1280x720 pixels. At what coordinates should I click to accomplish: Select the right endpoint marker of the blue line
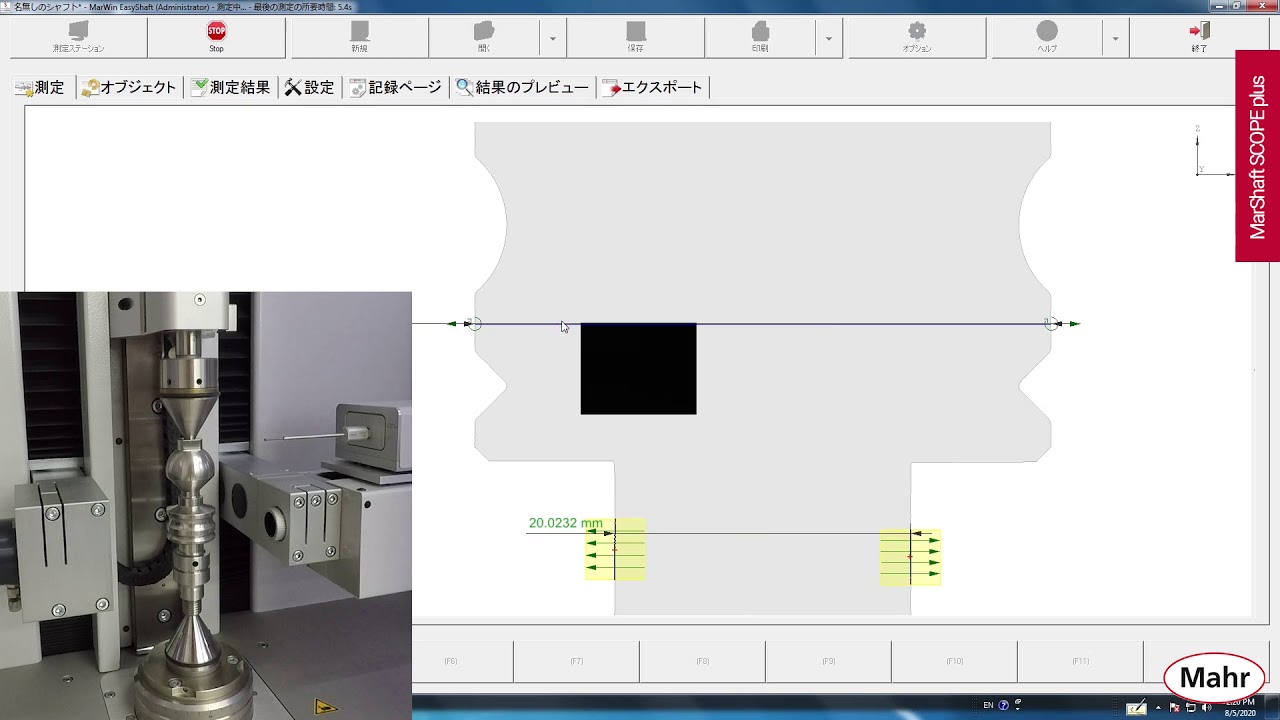point(1052,324)
